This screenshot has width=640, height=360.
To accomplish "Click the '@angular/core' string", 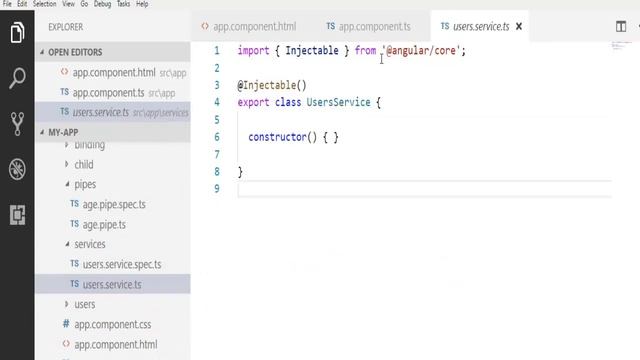I will point(420,51).
